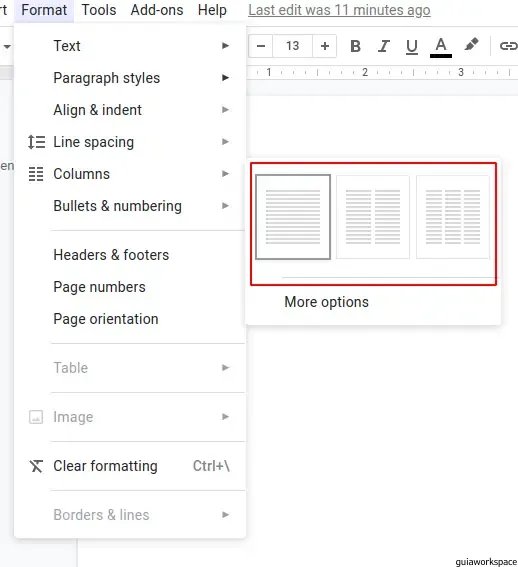
Task: Increase font size with plus button
Action: (324, 46)
